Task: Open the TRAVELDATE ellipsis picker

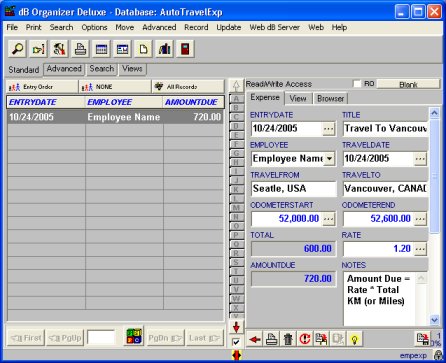Action: (420, 159)
